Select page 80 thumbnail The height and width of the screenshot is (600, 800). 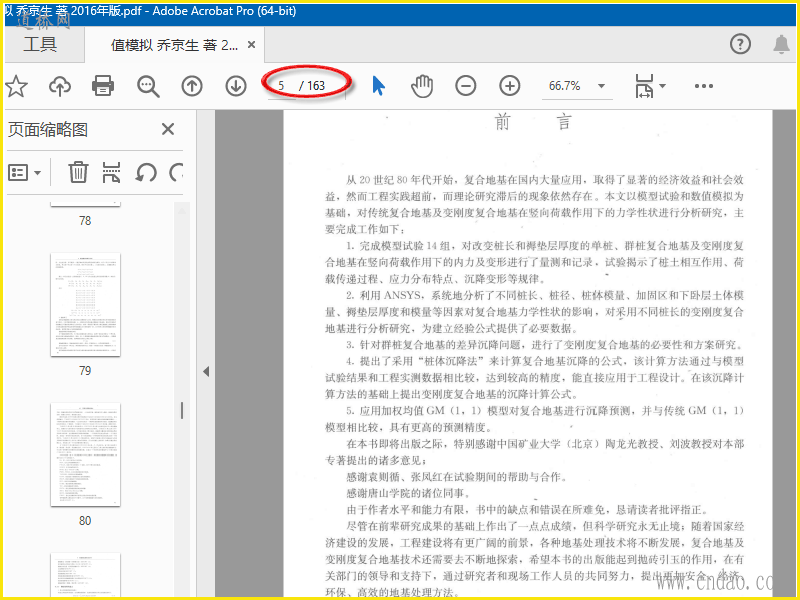point(85,455)
